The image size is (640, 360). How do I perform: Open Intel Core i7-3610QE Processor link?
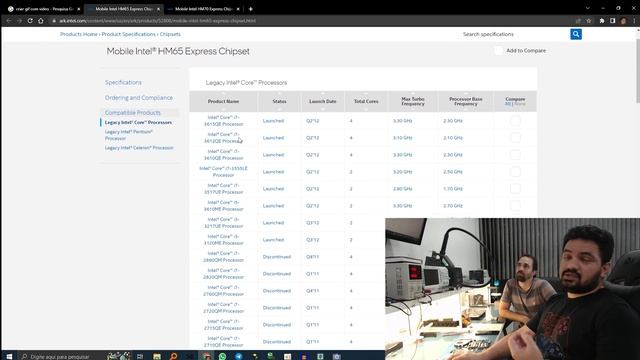[x=223, y=155]
